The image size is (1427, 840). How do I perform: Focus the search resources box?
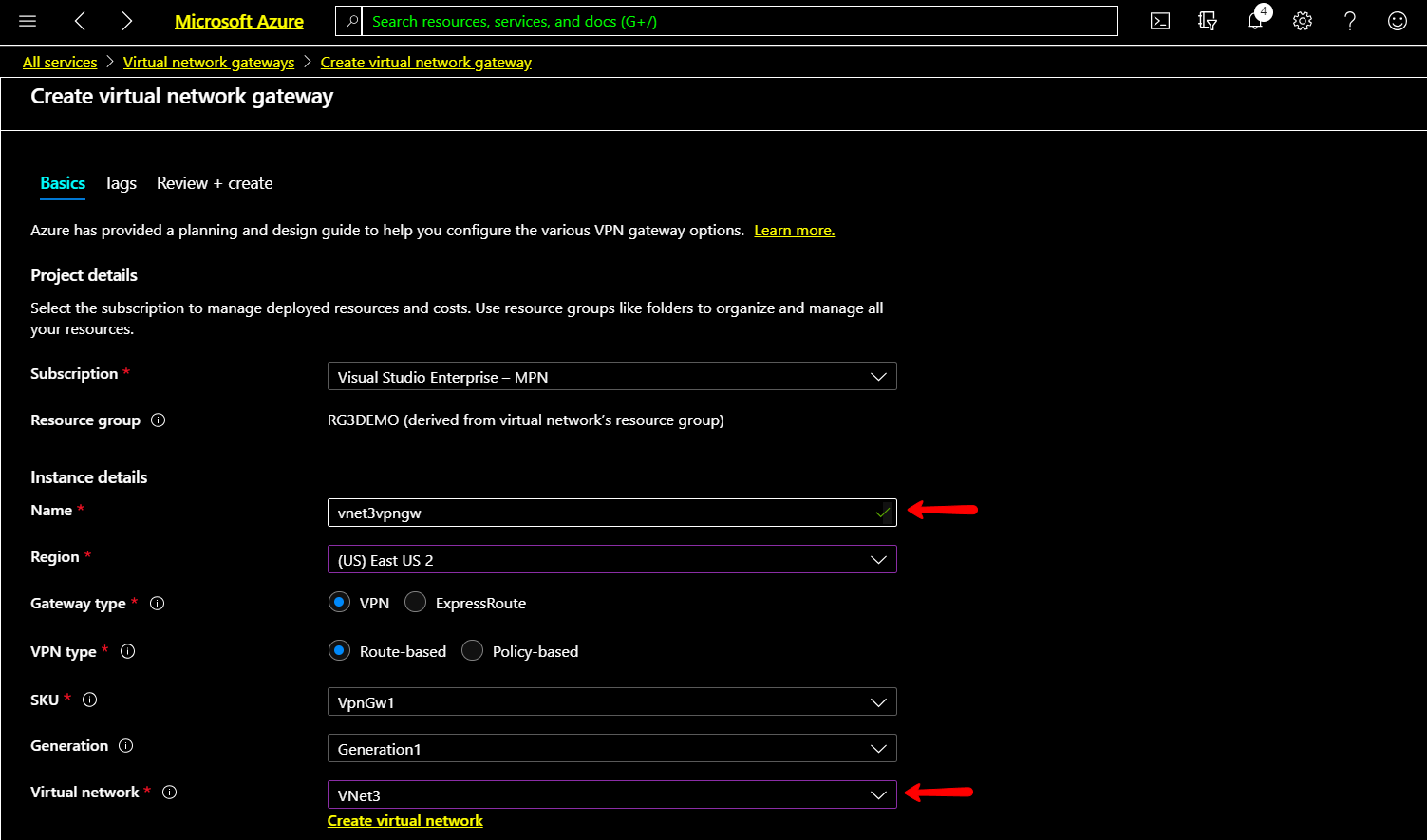(x=740, y=21)
